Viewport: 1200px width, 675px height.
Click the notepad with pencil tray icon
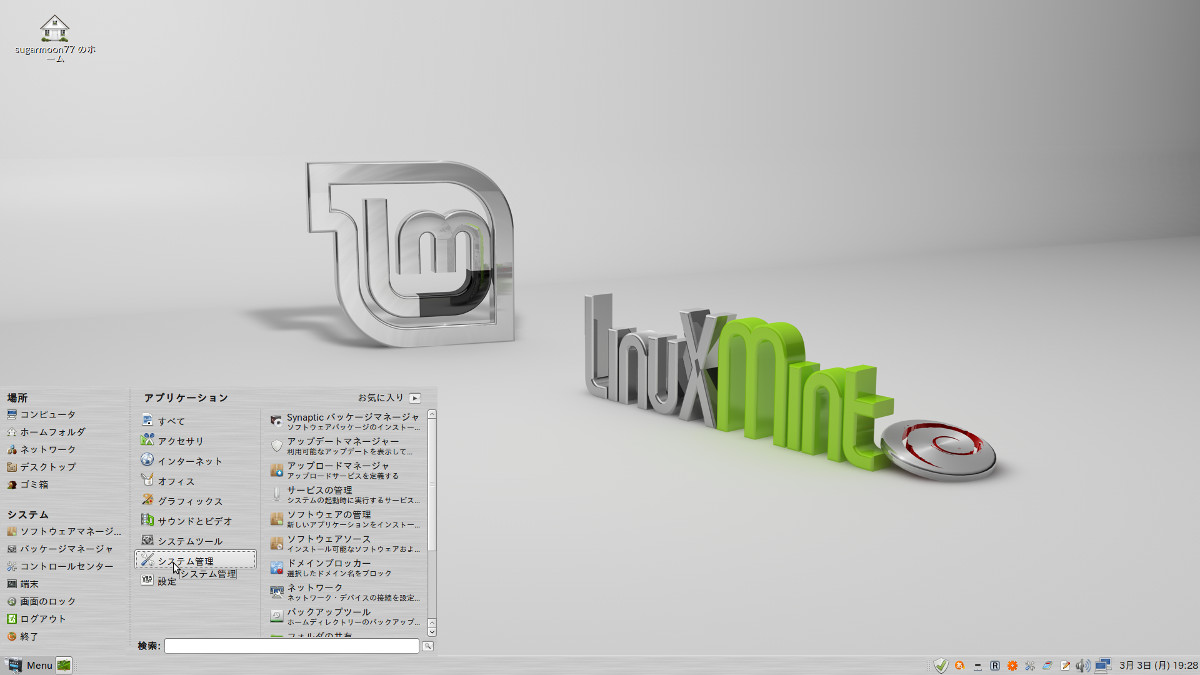click(1066, 665)
